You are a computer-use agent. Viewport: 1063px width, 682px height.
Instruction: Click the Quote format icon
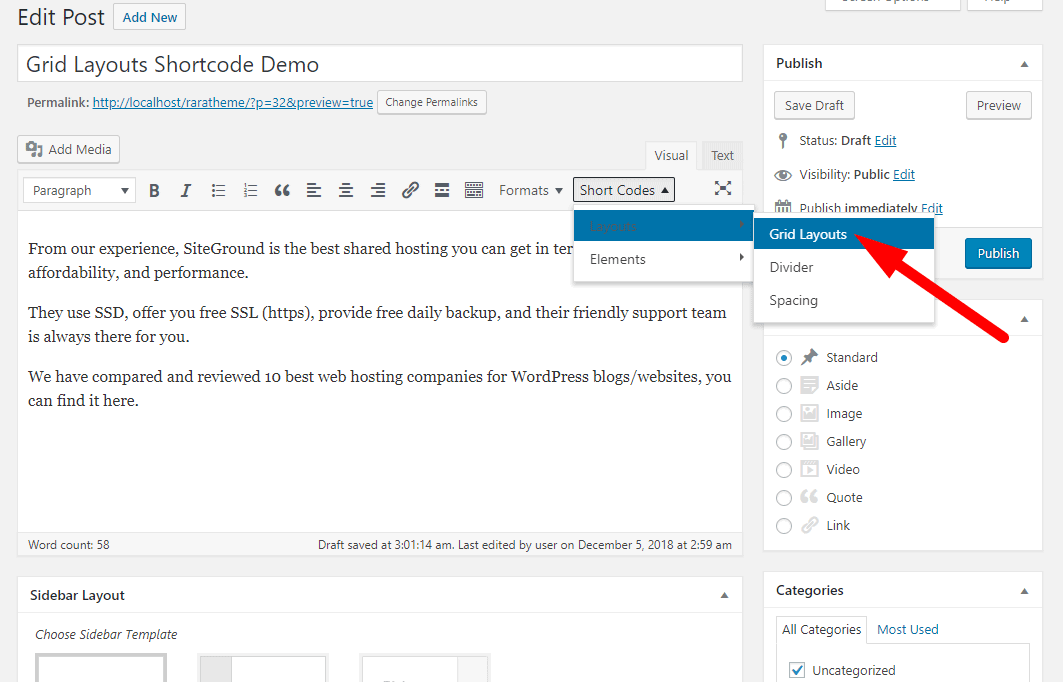tap(809, 497)
